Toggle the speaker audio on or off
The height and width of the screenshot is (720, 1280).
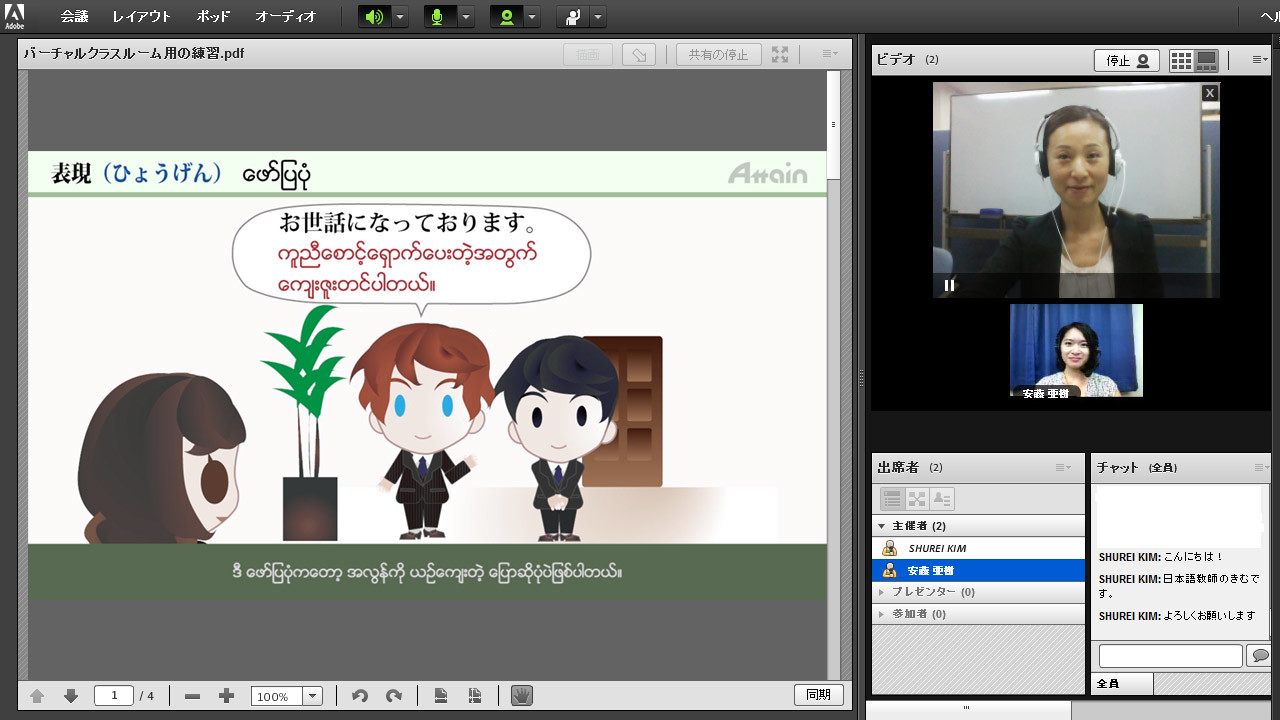tap(374, 17)
